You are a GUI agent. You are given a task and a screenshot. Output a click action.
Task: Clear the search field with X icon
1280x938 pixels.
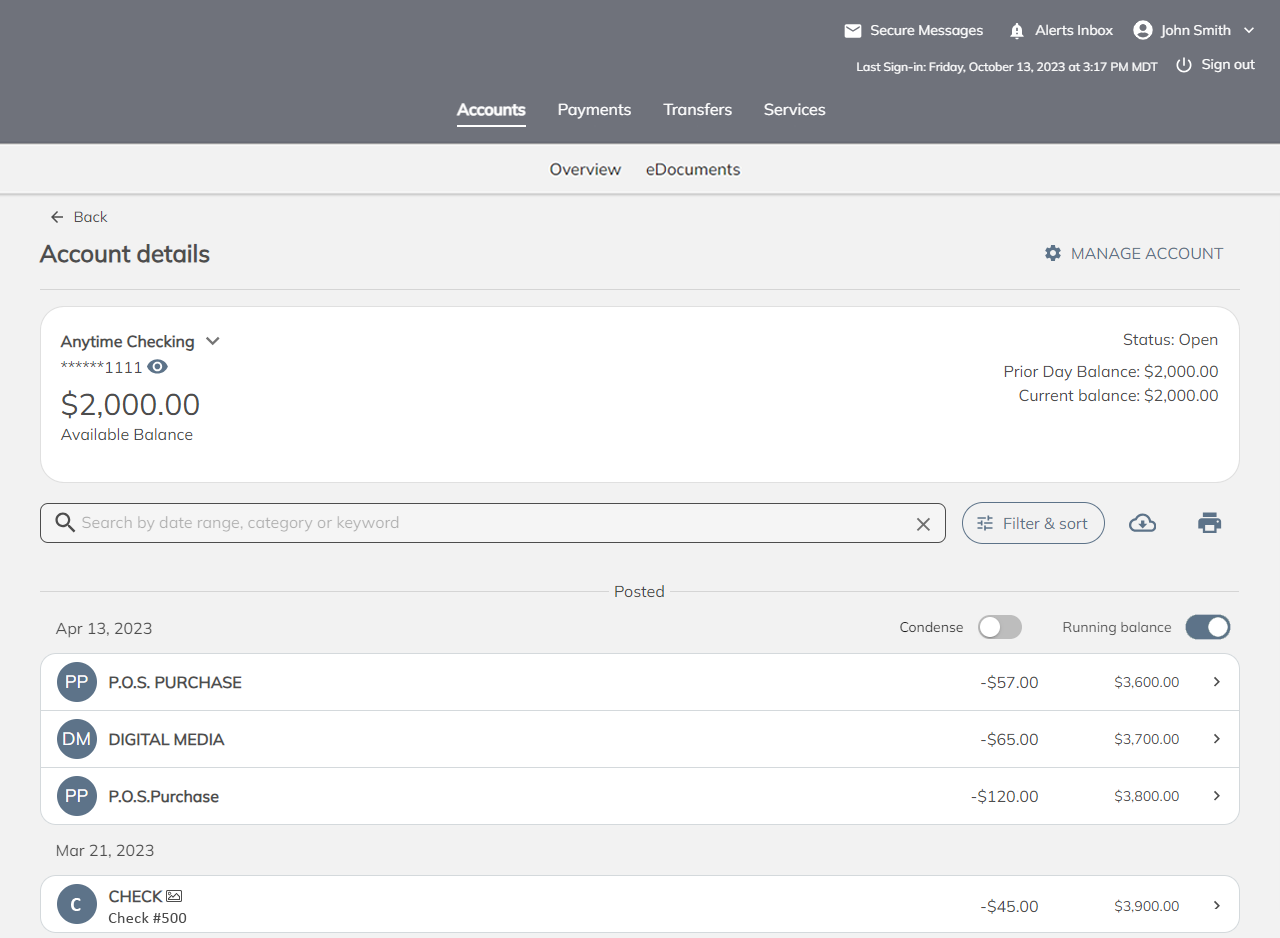(x=923, y=524)
